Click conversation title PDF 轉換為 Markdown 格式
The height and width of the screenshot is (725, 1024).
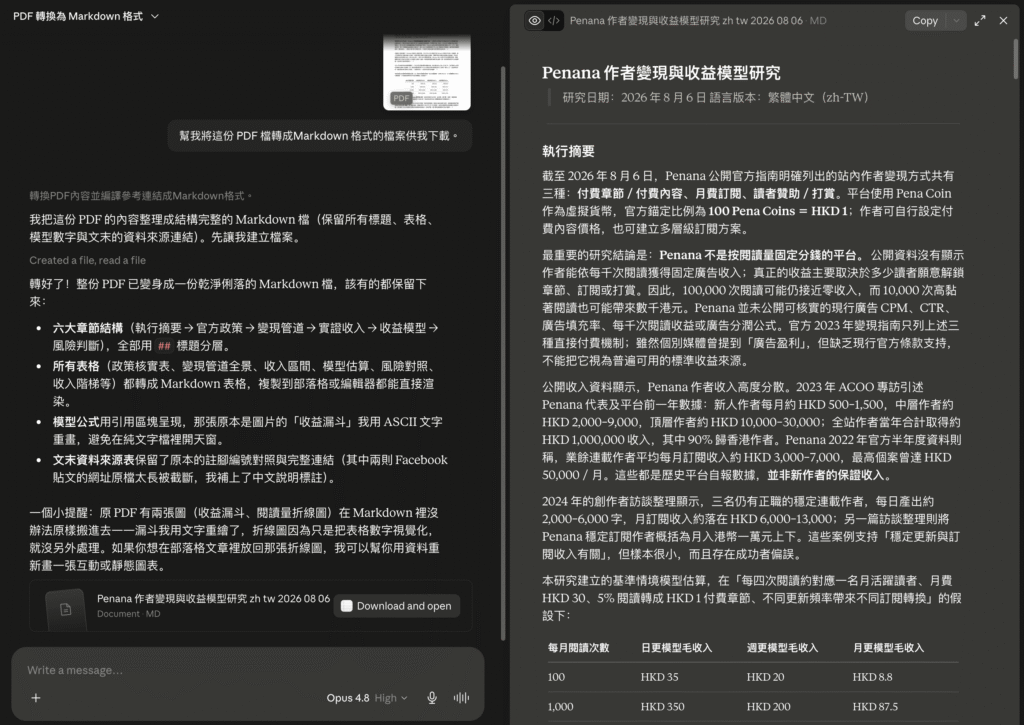[x=78, y=16]
